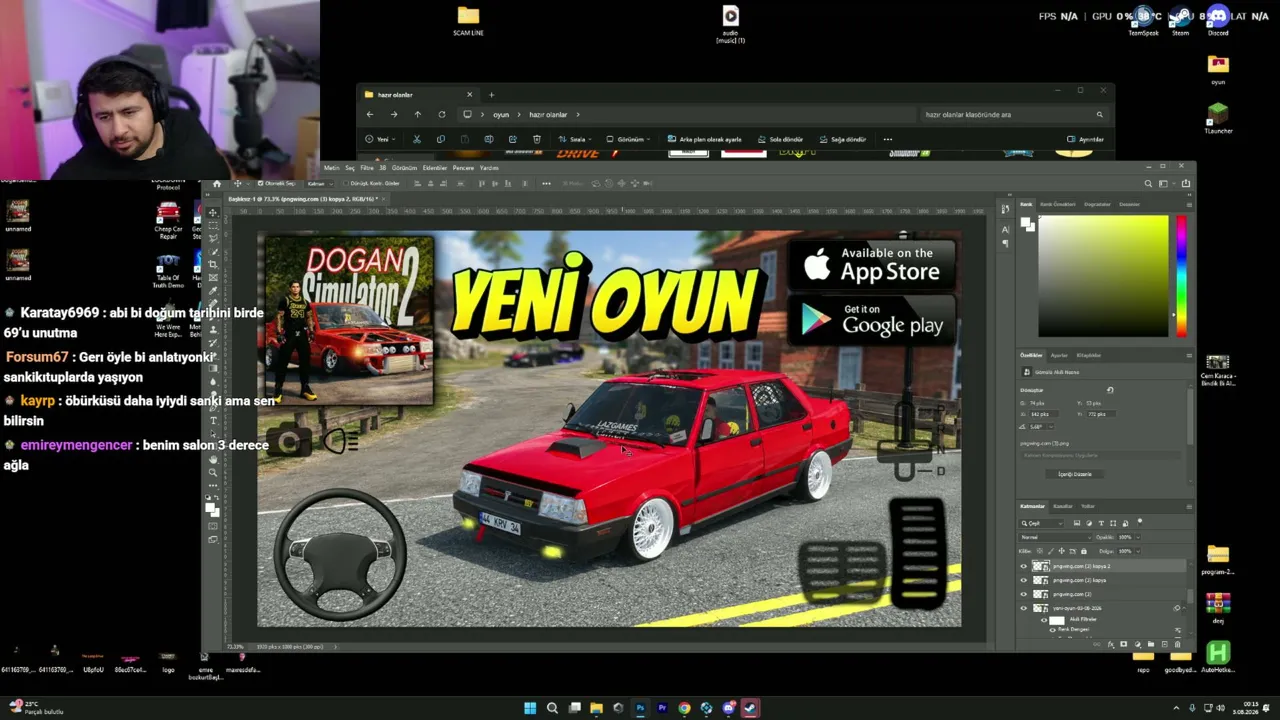Viewport: 1280px width, 720px height.
Task: Cut the selection in File Explorer
Action: (417, 140)
